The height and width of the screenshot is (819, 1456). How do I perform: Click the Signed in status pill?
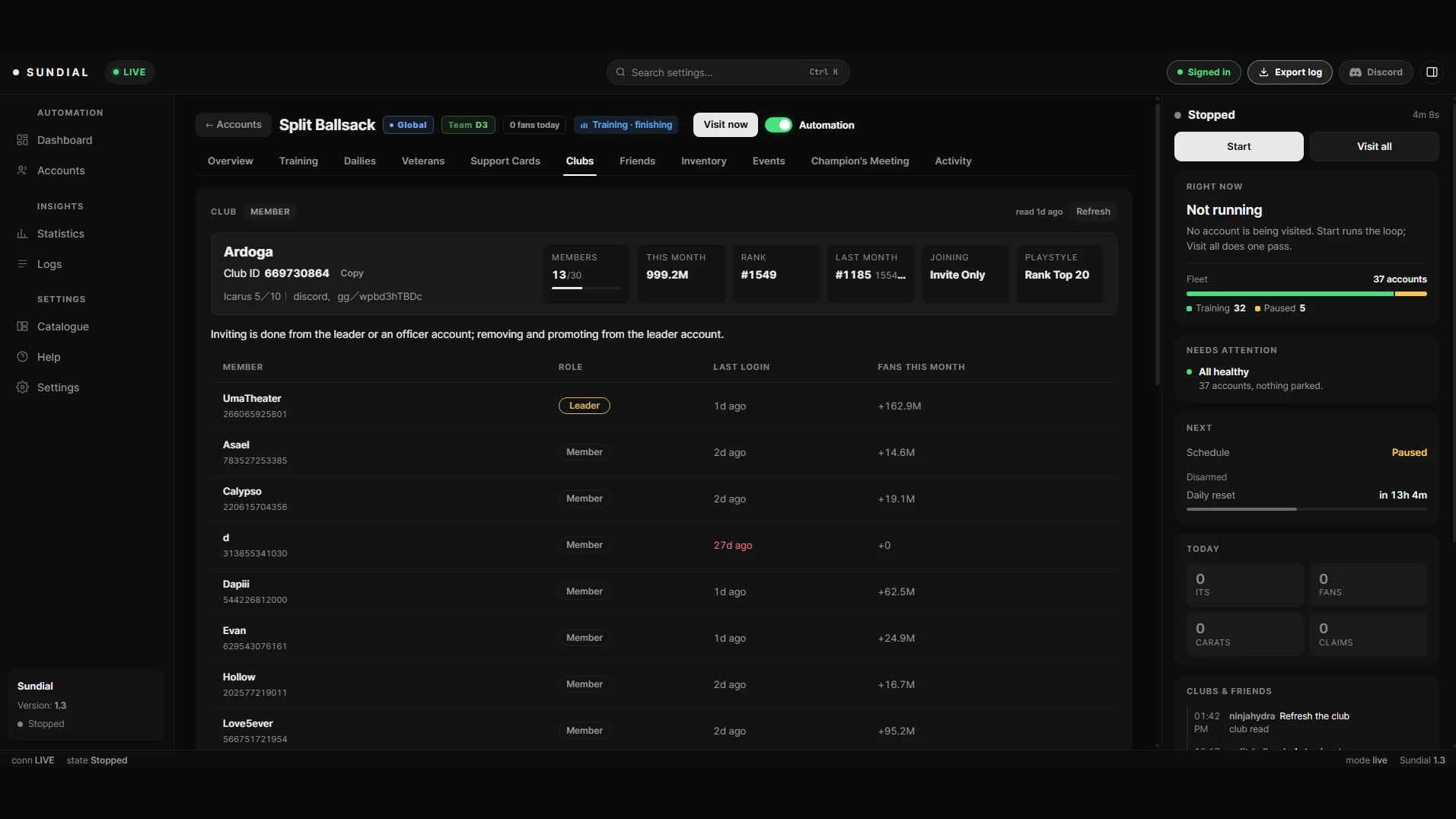pyautogui.click(x=1203, y=72)
